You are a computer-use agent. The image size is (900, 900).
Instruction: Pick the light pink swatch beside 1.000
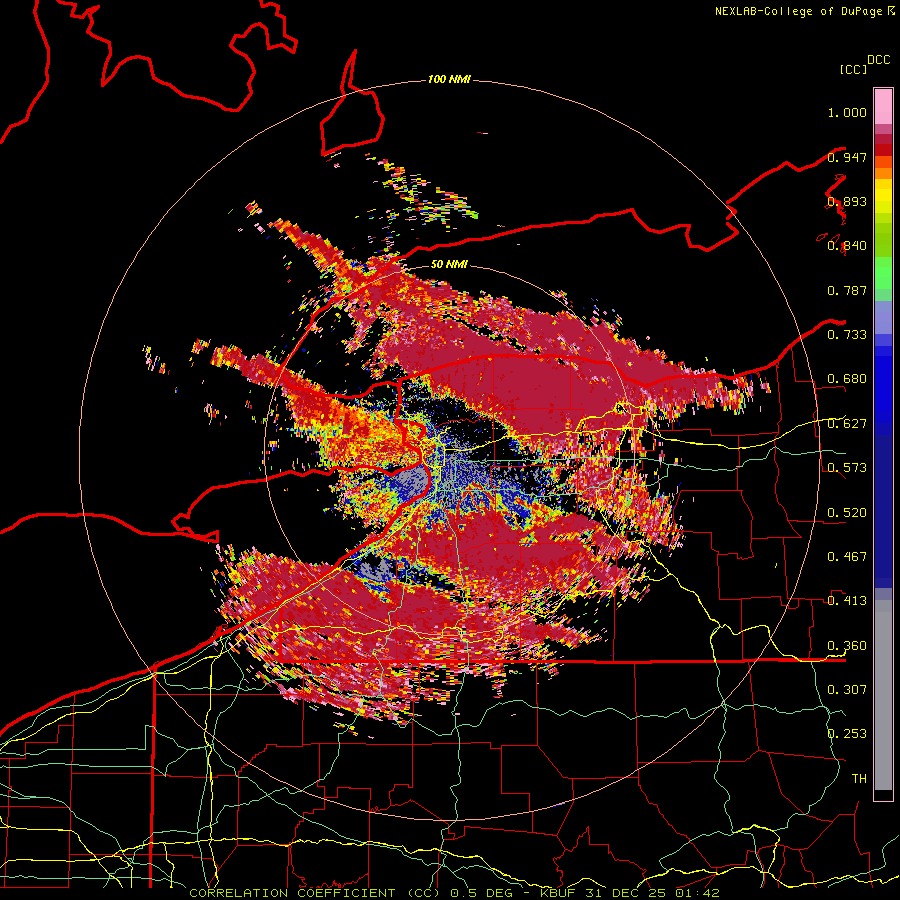tap(883, 106)
